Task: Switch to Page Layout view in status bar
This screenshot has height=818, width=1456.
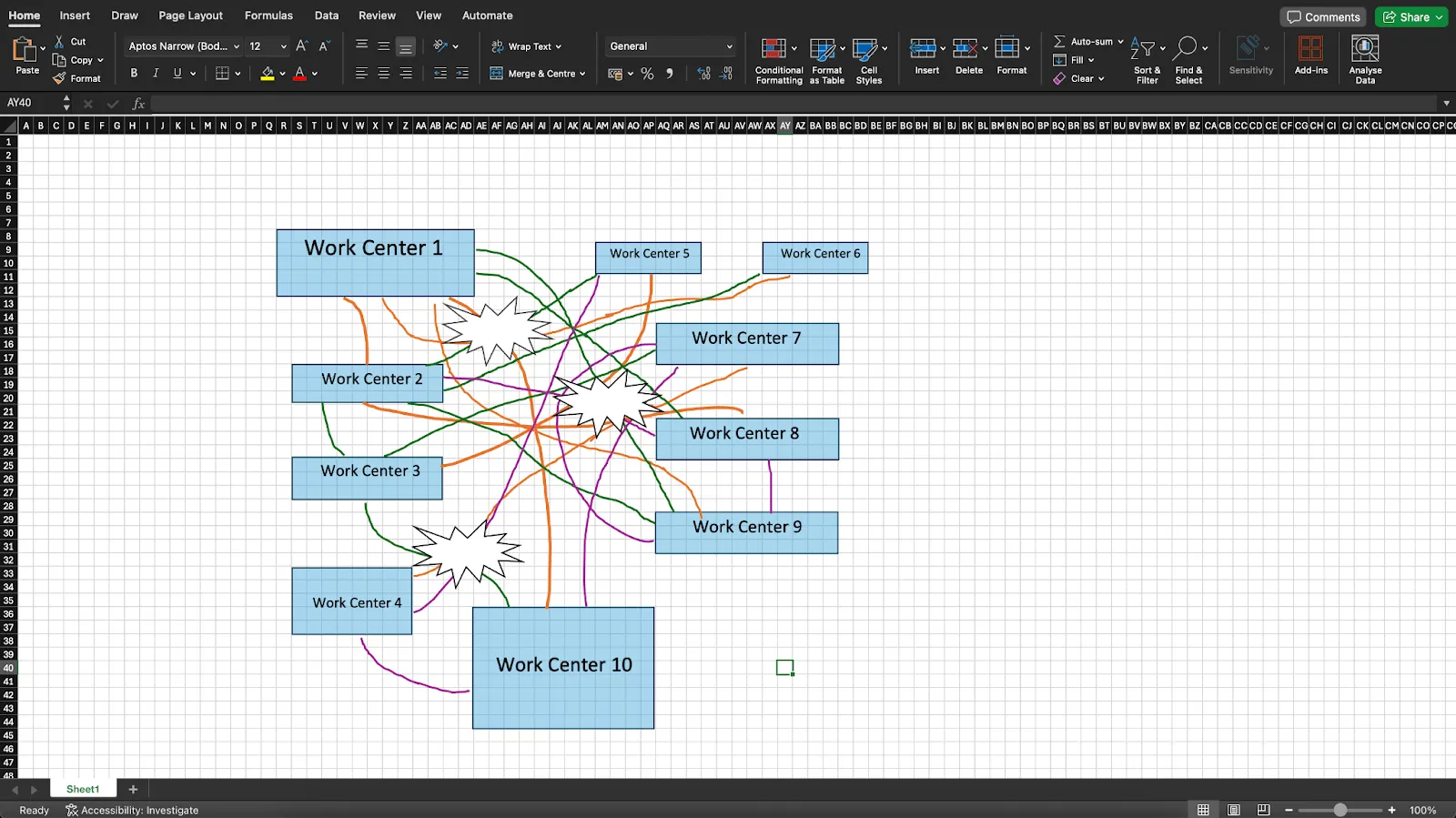Action: [1233, 810]
